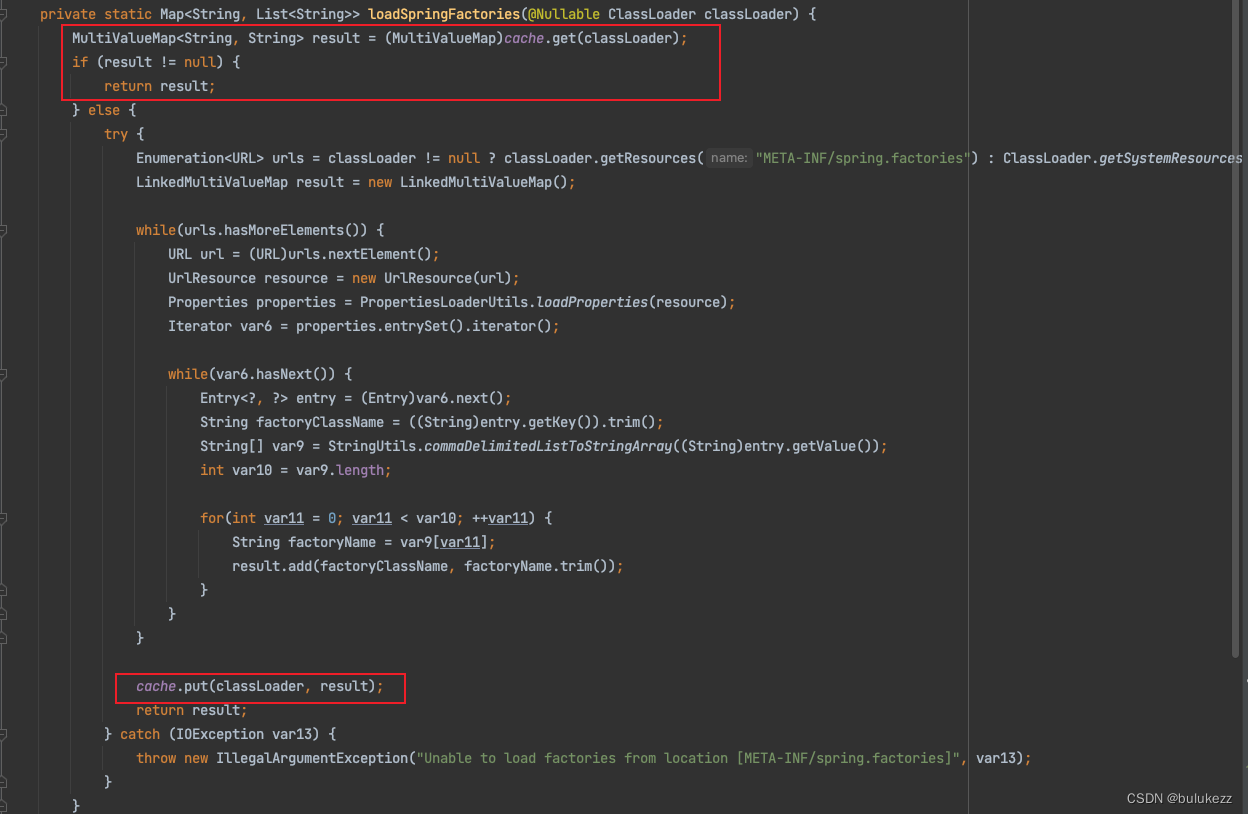The image size is (1248, 814).
Task: Collapse the fold marker beside the 'for(int var11' line
Action: click(3, 518)
